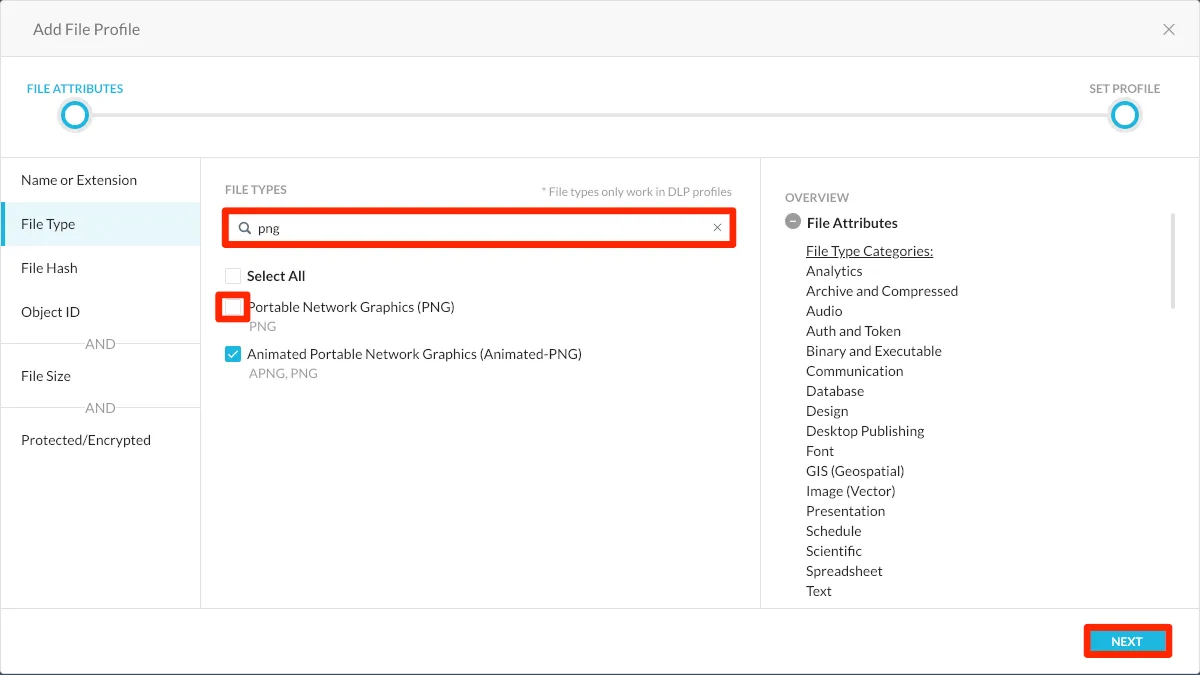Check the Select All checkbox
The height and width of the screenshot is (675, 1200).
pos(233,276)
